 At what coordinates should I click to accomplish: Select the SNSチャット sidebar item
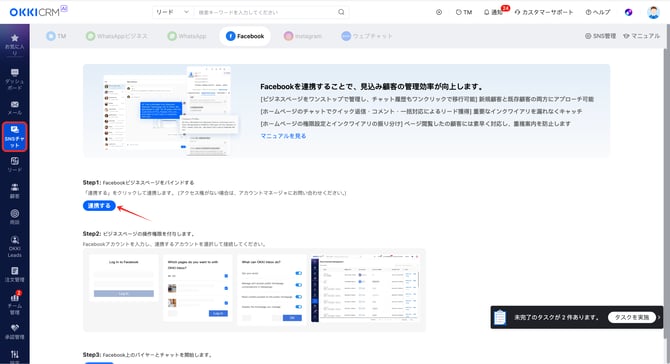coord(15,137)
